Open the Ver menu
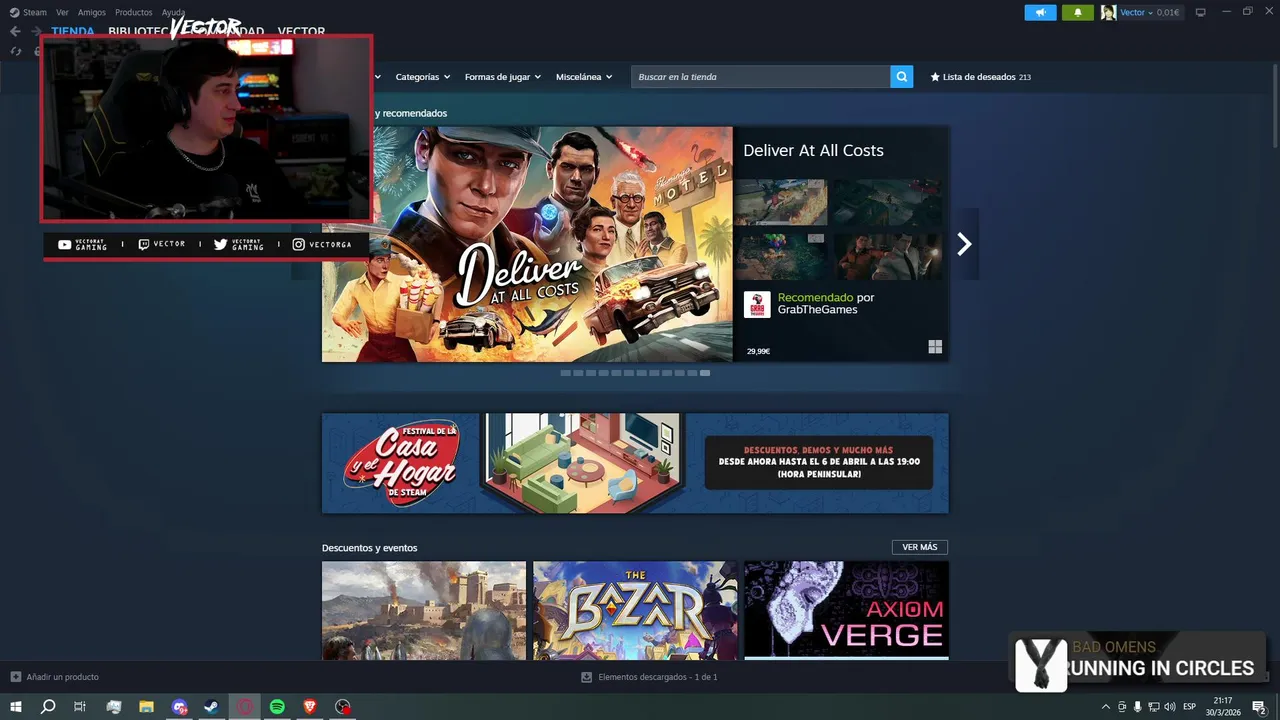The width and height of the screenshot is (1280, 720). [x=62, y=13]
